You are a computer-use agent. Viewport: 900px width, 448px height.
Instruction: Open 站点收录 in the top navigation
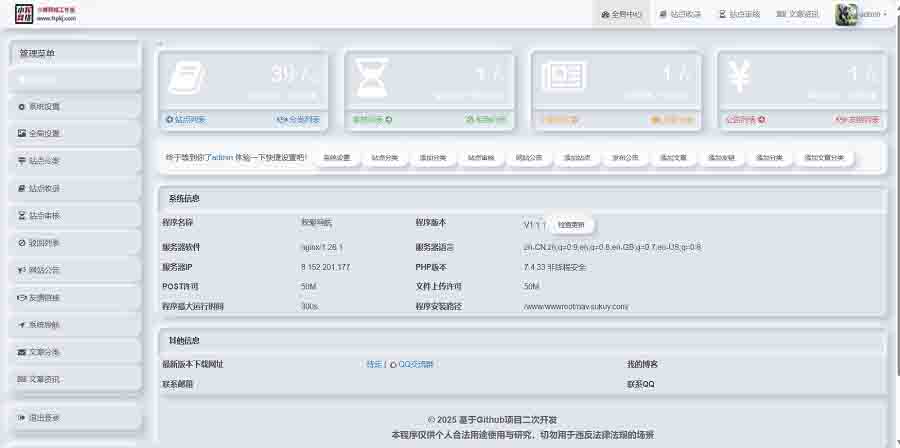tap(679, 14)
